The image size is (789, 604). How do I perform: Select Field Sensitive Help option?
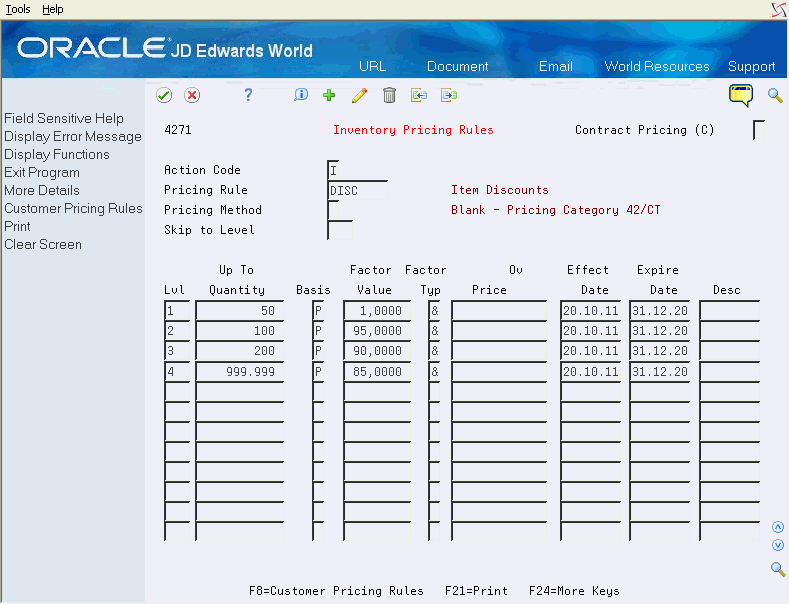tap(64, 118)
